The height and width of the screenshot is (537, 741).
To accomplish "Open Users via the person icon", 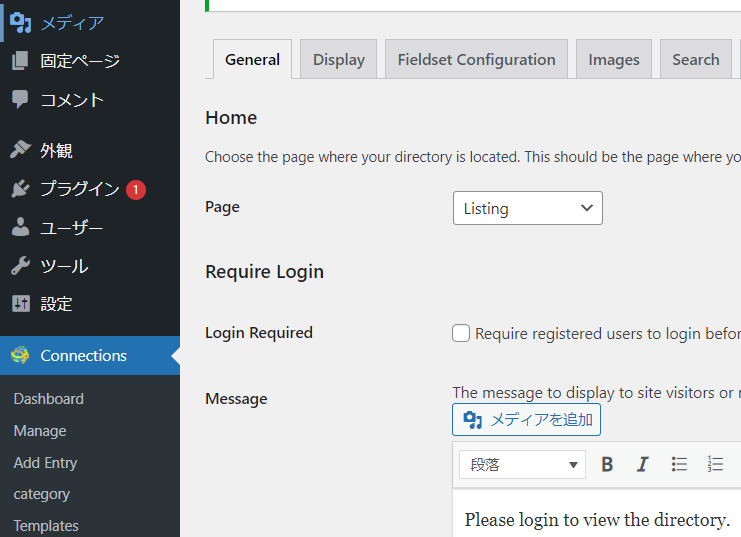I will pyautogui.click(x=20, y=227).
